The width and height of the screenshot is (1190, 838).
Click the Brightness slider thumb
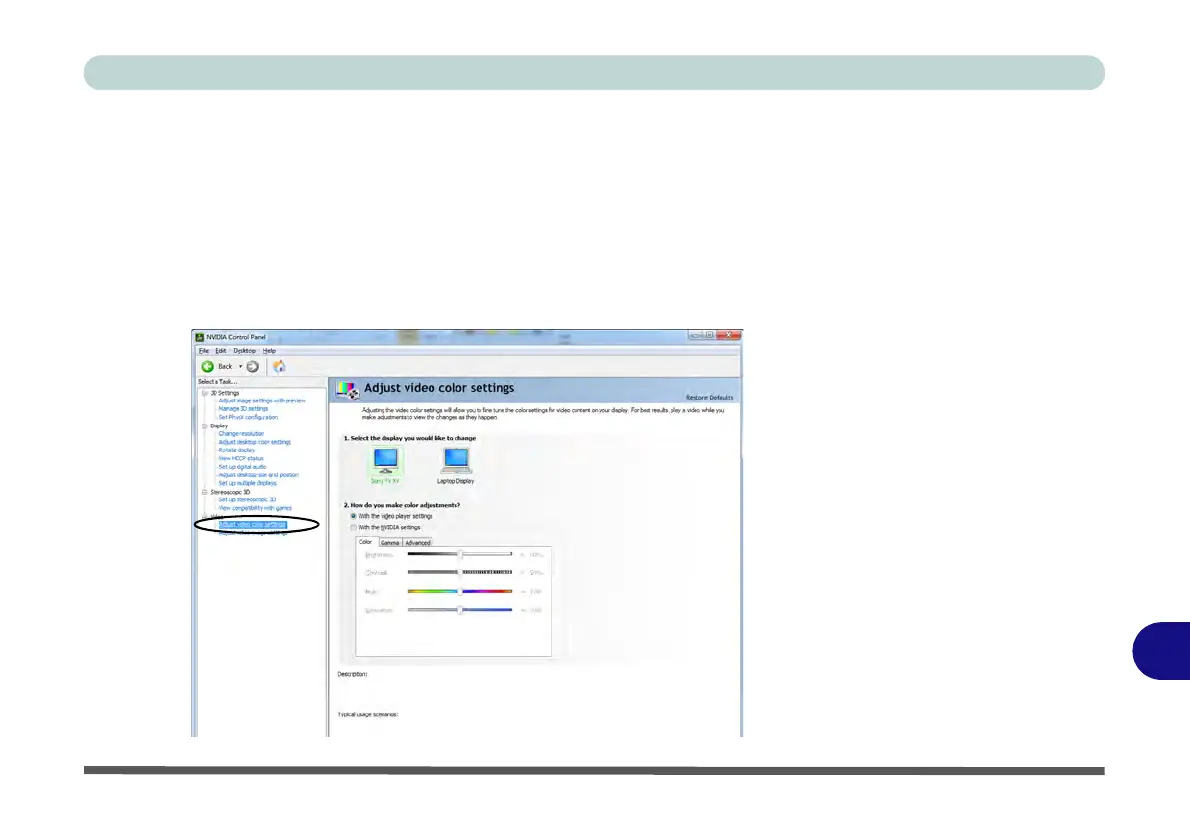click(x=460, y=554)
